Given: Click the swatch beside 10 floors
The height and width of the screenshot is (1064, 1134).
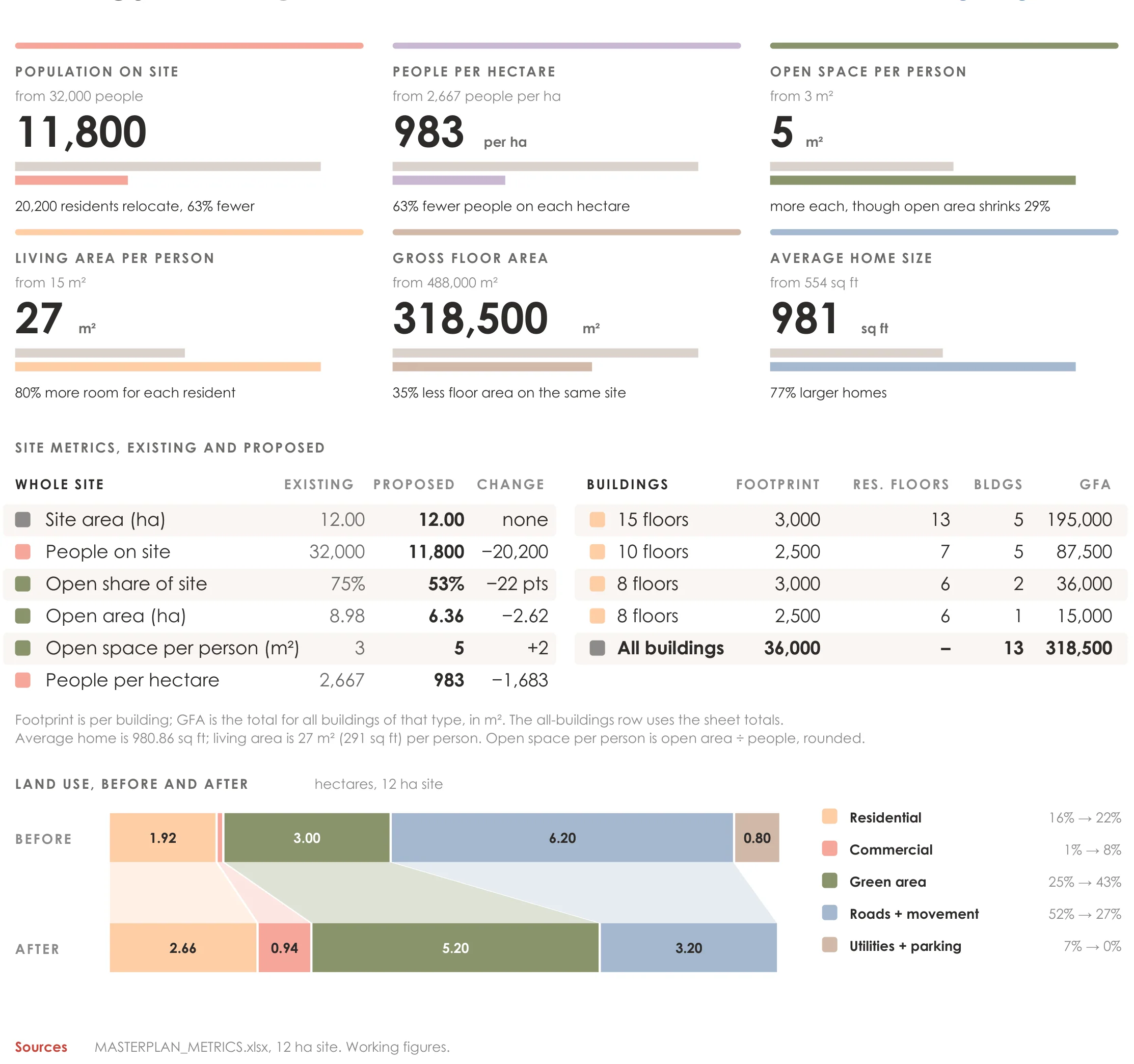Looking at the screenshot, I should (x=597, y=552).
